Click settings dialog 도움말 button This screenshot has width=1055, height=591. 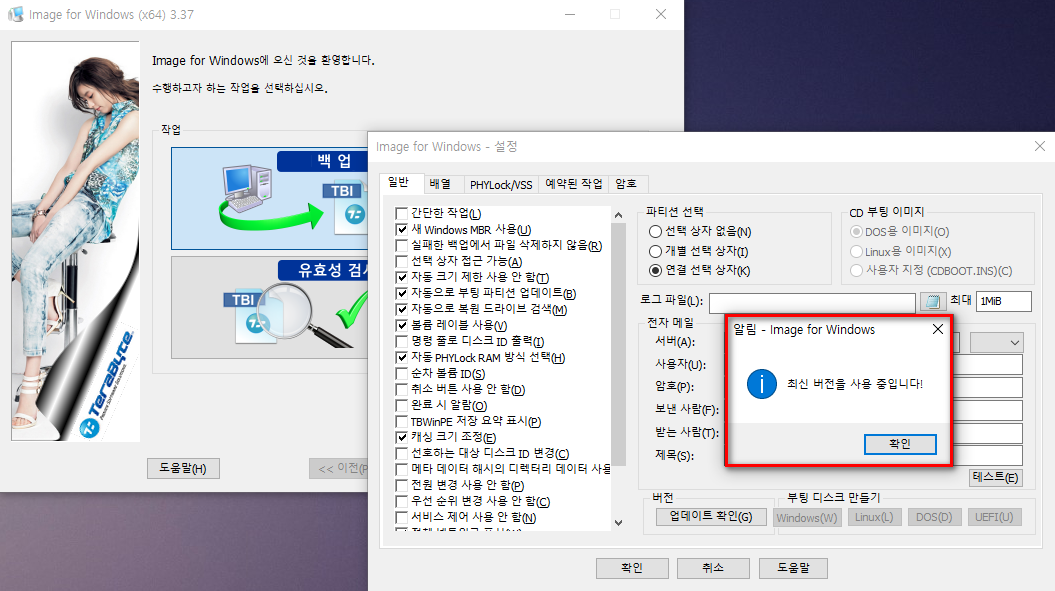coord(793,568)
